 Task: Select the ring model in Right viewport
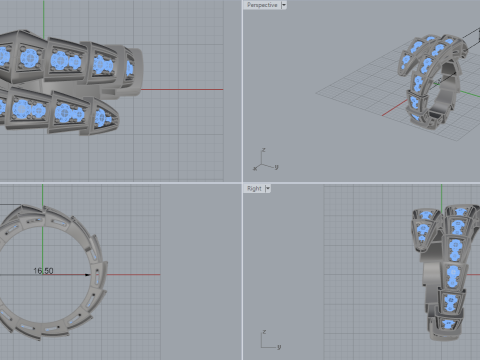445,272
